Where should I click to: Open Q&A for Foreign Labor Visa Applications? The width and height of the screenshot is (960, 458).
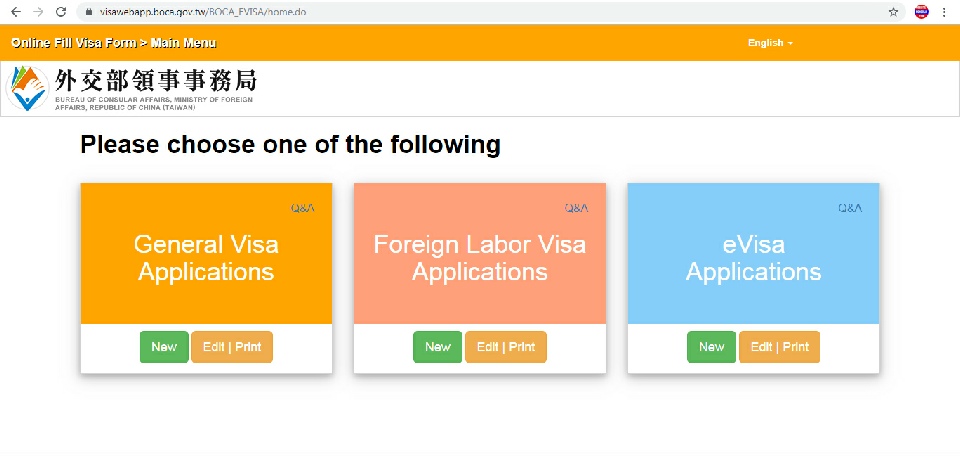pos(576,208)
